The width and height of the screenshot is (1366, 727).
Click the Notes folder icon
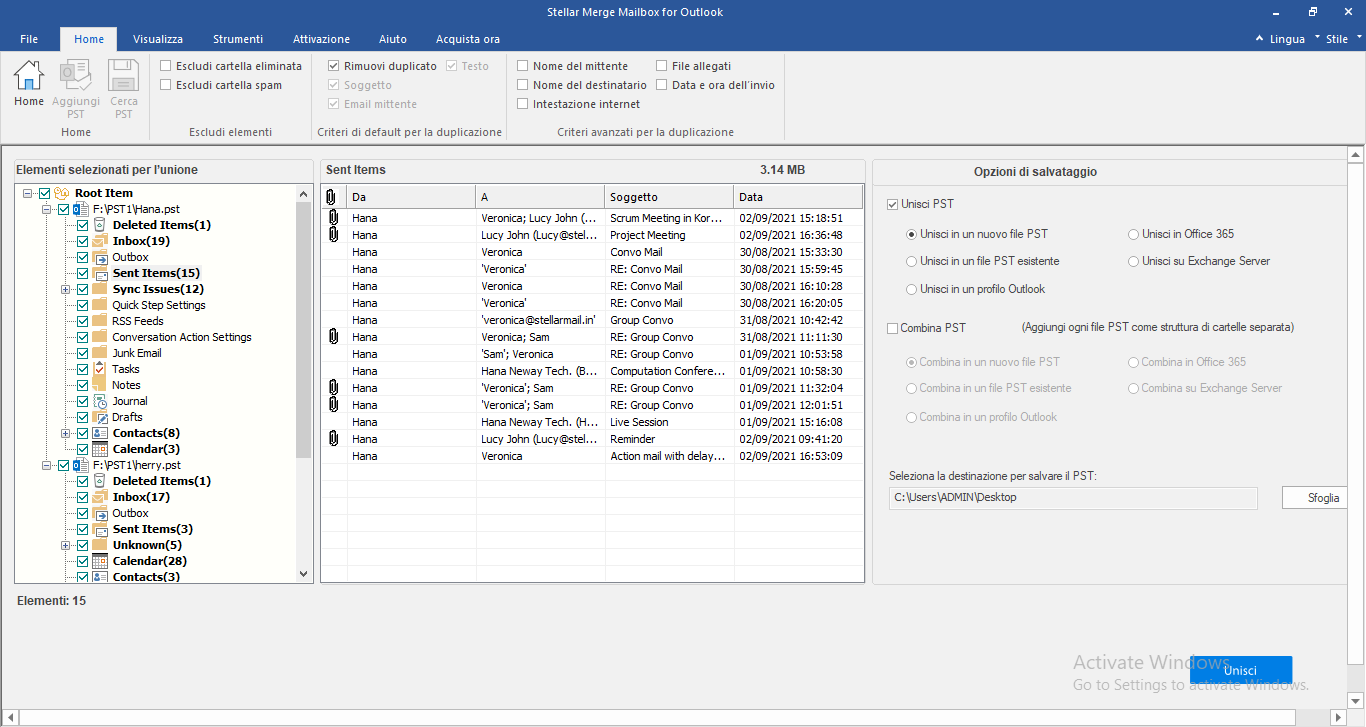100,385
